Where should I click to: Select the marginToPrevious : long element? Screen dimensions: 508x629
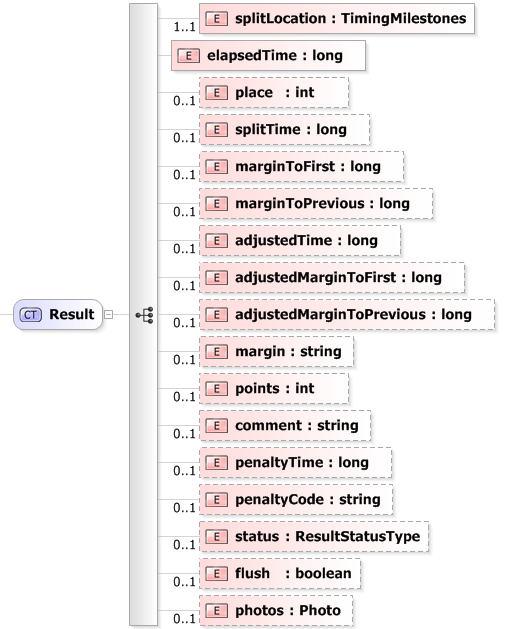click(x=316, y=203)
